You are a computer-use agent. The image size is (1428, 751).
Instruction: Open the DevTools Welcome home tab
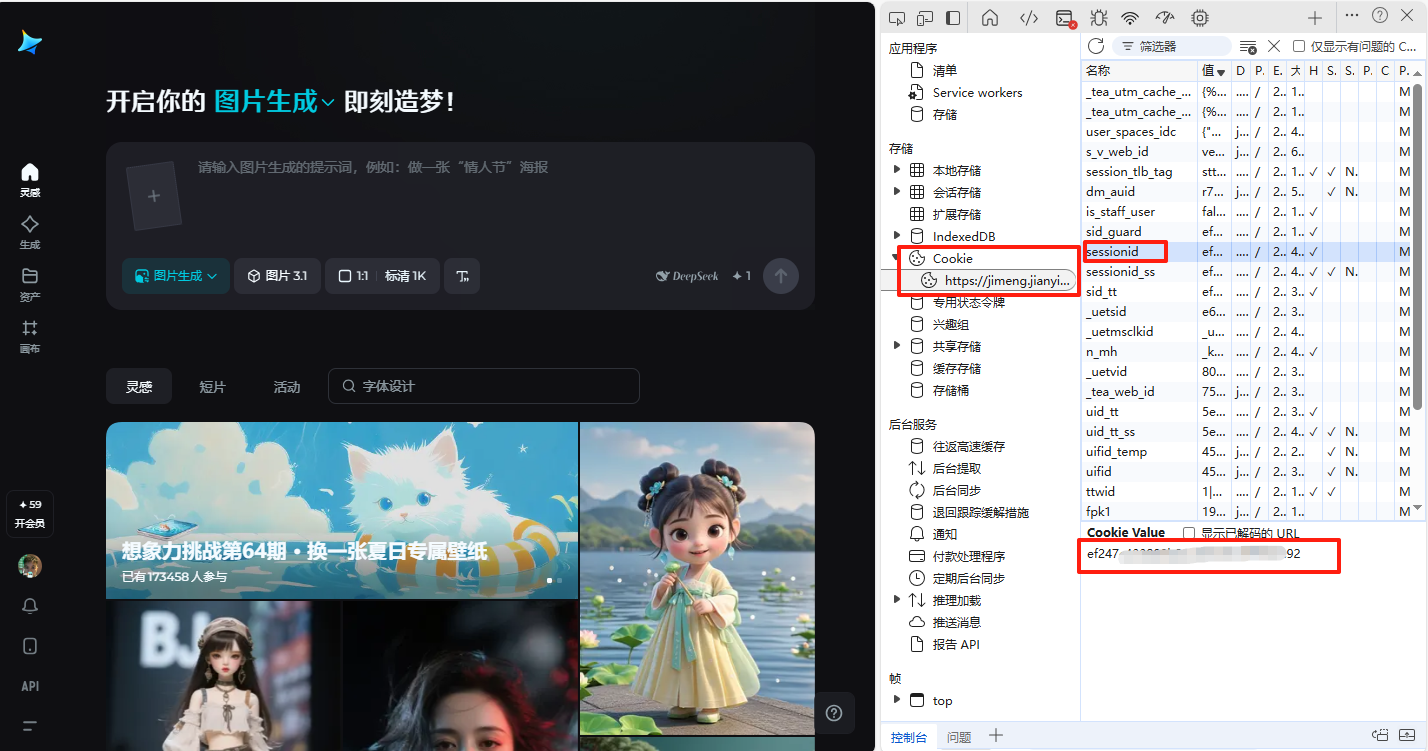[990, 18]
